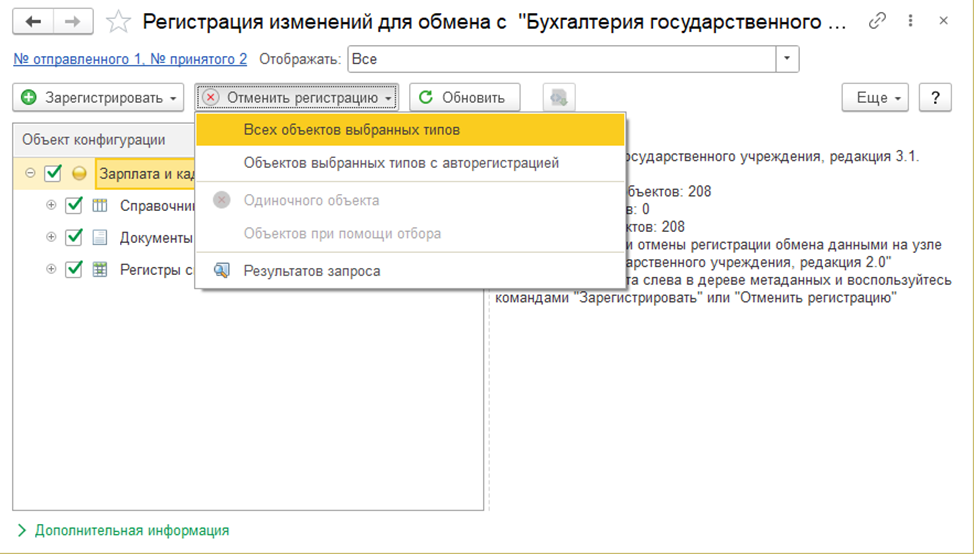Expand the Регистры tree node
The width and height of the screenshot is (974, 554).
(51, 269)
